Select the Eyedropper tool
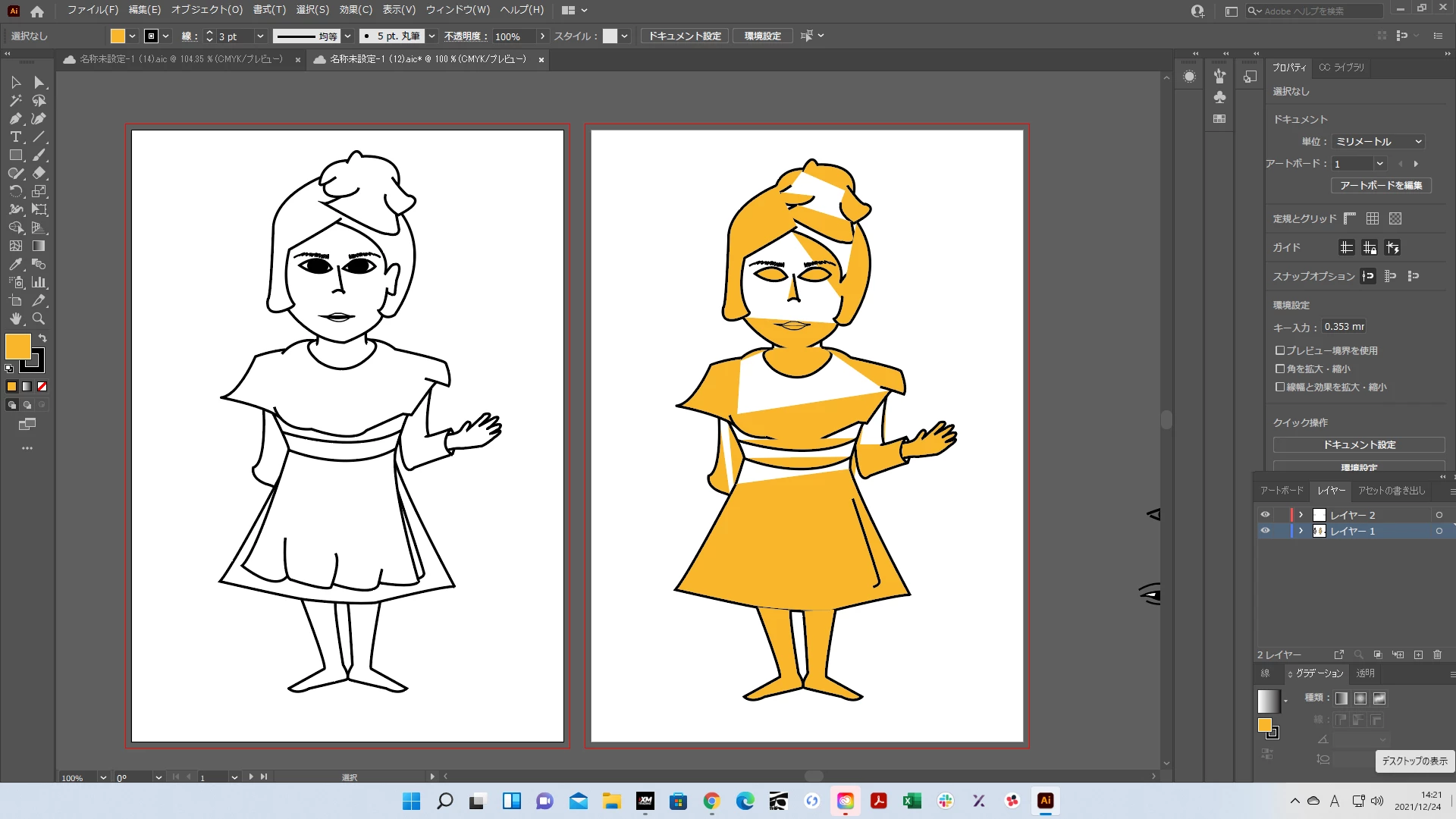Viewport: 1456px width, 819px height. click(x=15, y=264)
